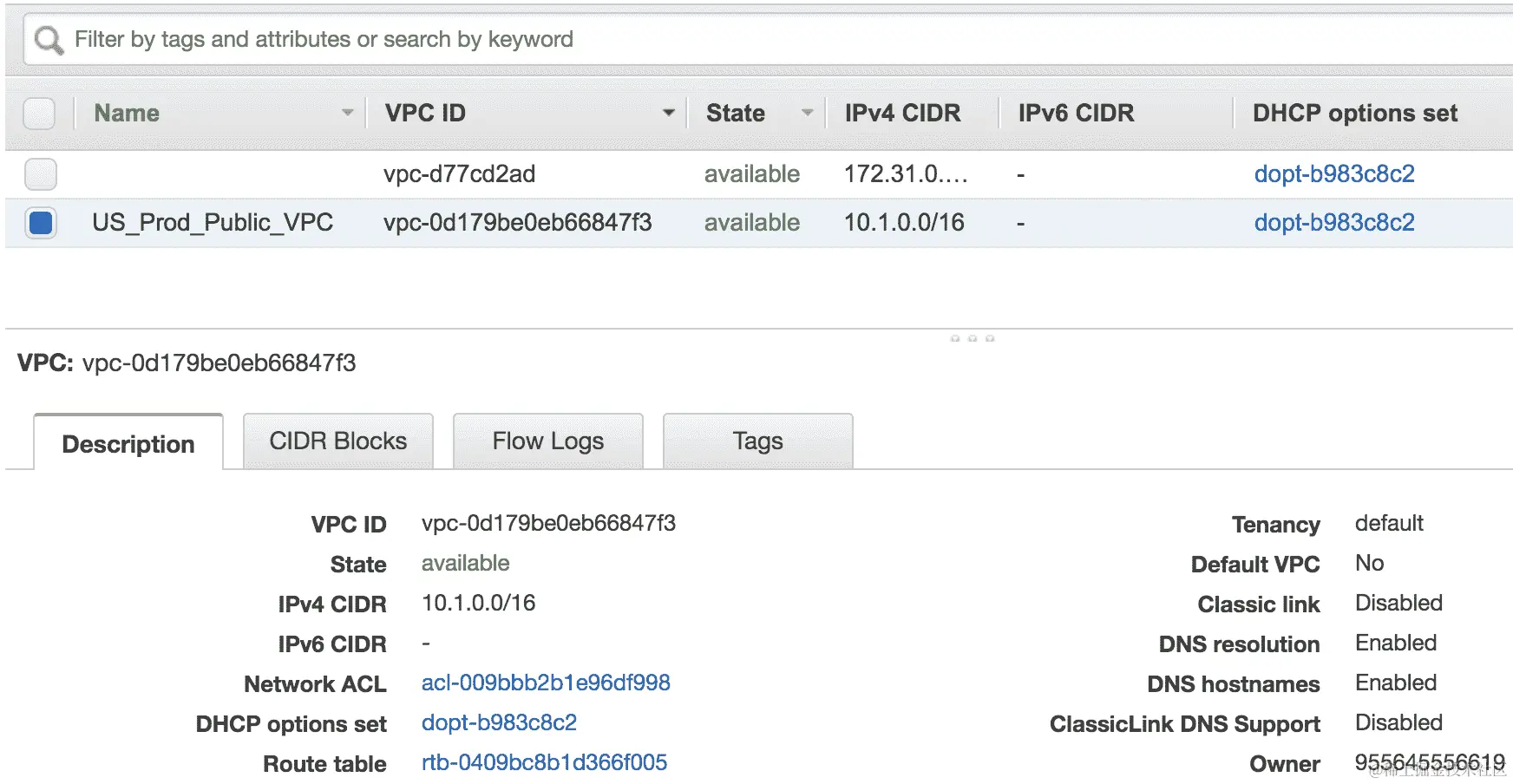Click dopt-b983c8c2 link in first table row
This screenshot has width=1513, height=784.
(1334, 174)
